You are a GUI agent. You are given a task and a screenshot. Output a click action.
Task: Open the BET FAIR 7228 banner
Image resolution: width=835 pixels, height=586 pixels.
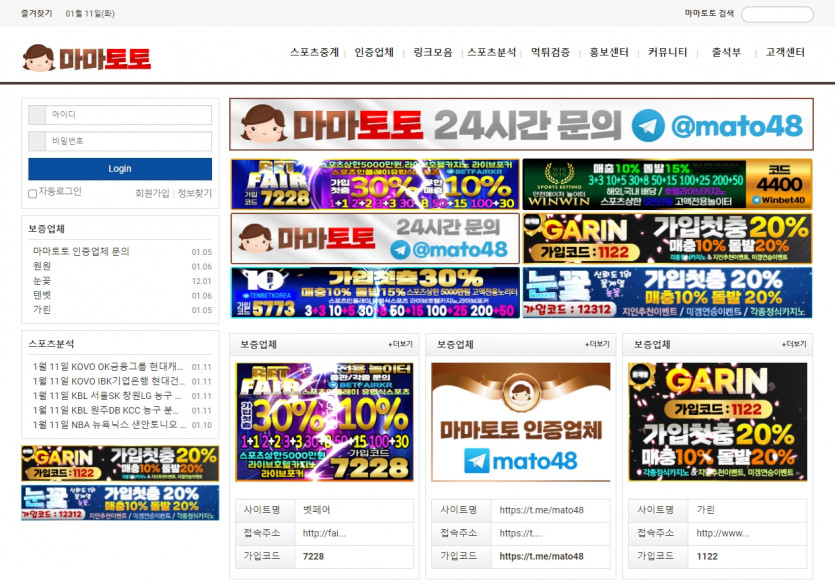tap(375, 185)
